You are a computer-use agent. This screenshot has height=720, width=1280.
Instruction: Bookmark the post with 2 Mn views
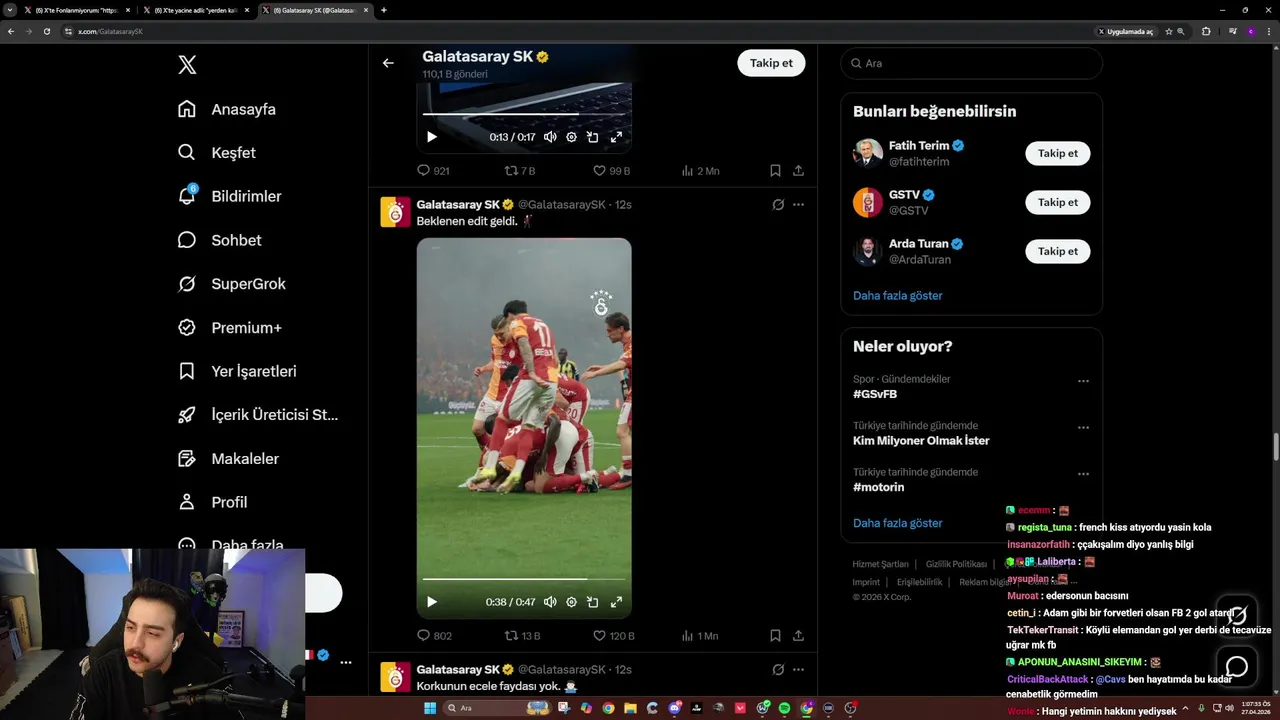click(x=775, y=171)
